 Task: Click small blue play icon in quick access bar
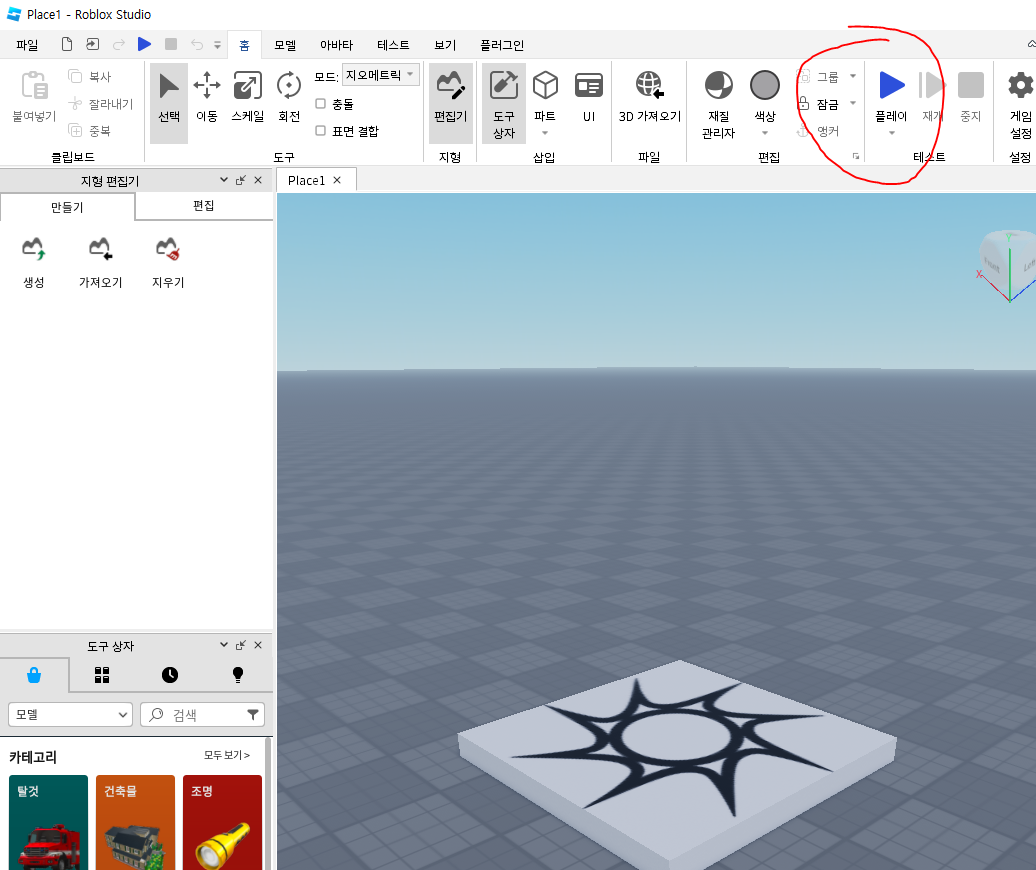point(144,44)
